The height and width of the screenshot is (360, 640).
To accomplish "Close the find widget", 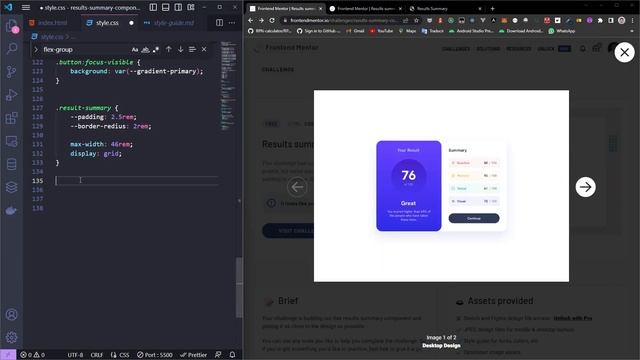I will pos(204,49).
